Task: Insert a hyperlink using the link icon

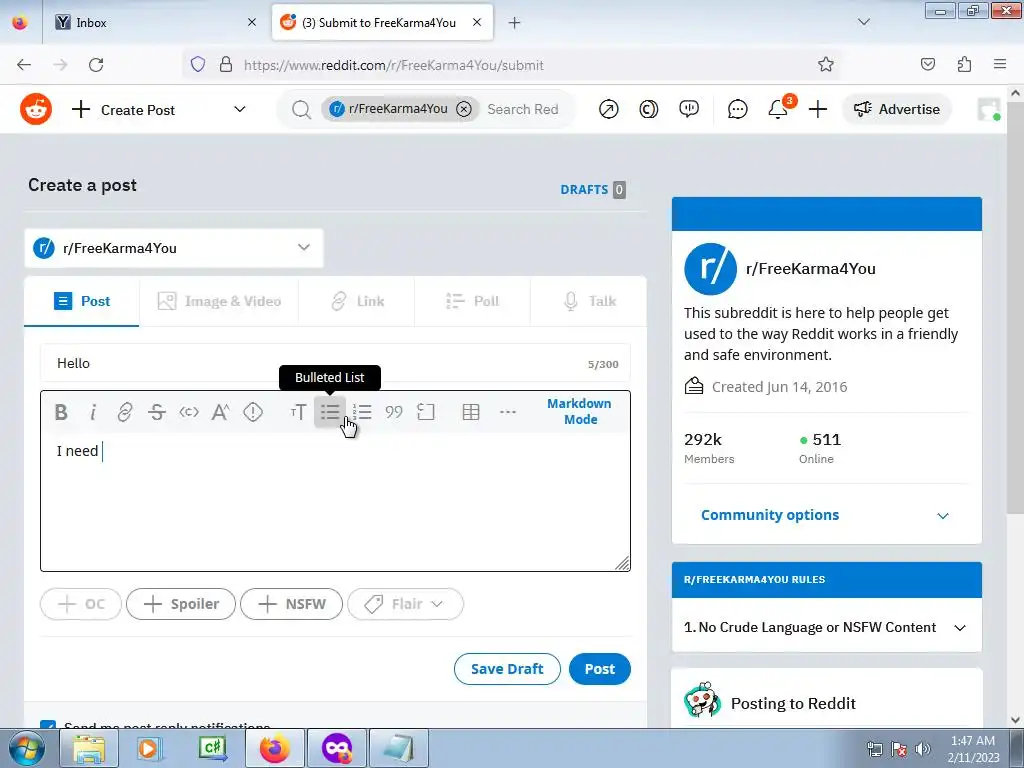Action: point(125,412)
